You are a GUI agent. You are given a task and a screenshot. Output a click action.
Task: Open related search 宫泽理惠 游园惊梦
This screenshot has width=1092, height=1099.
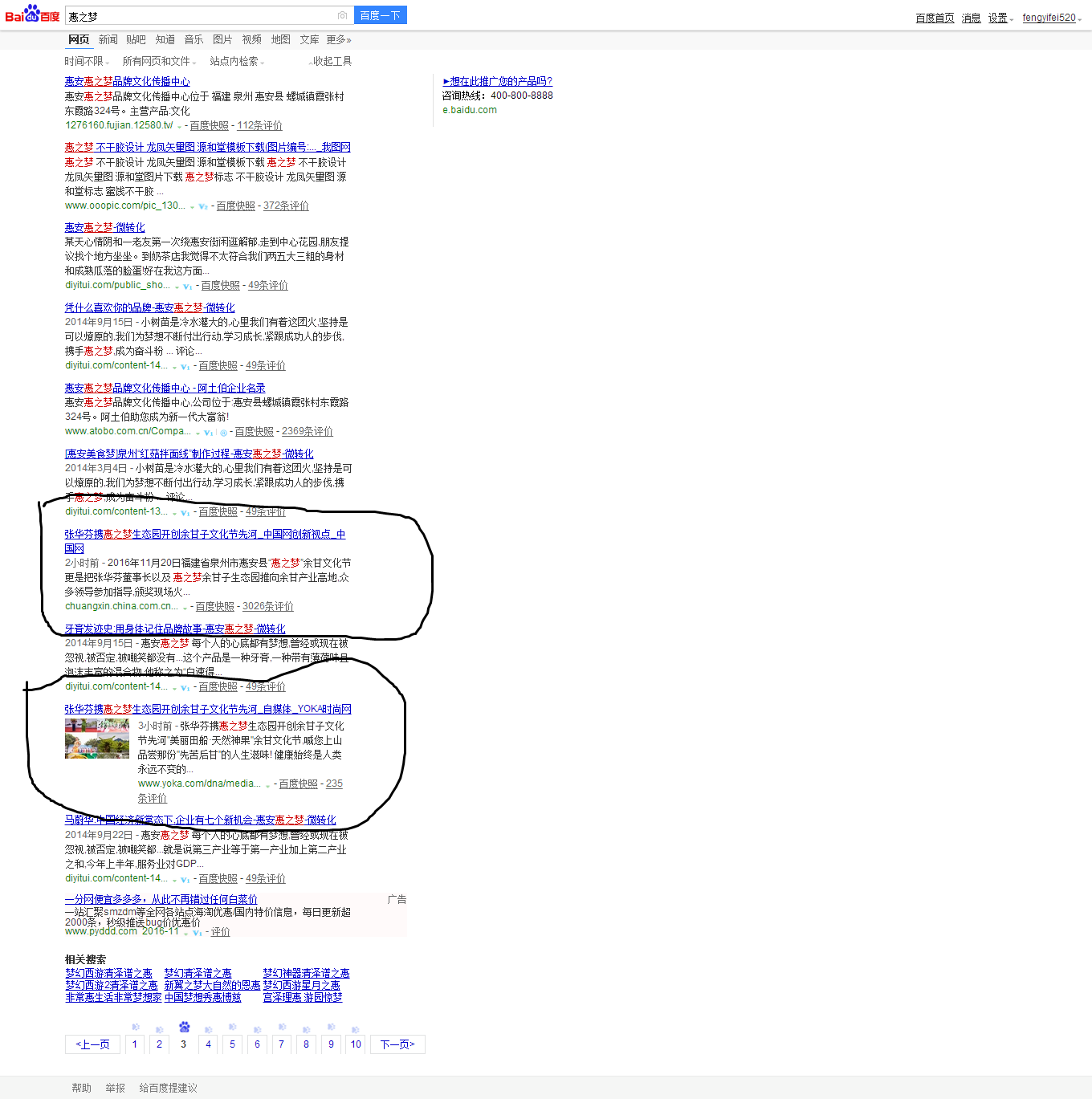click(x=303, y=998)
